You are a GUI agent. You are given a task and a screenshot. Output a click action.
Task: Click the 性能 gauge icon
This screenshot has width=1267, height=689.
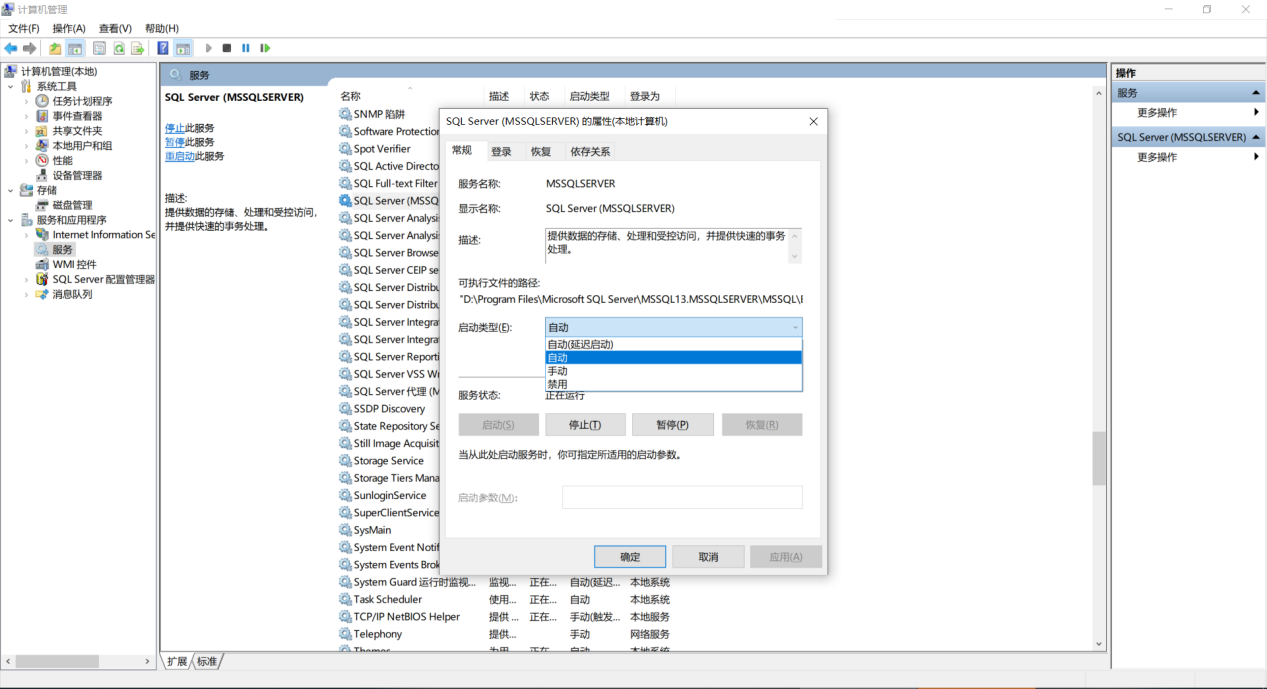coord(42,160)
